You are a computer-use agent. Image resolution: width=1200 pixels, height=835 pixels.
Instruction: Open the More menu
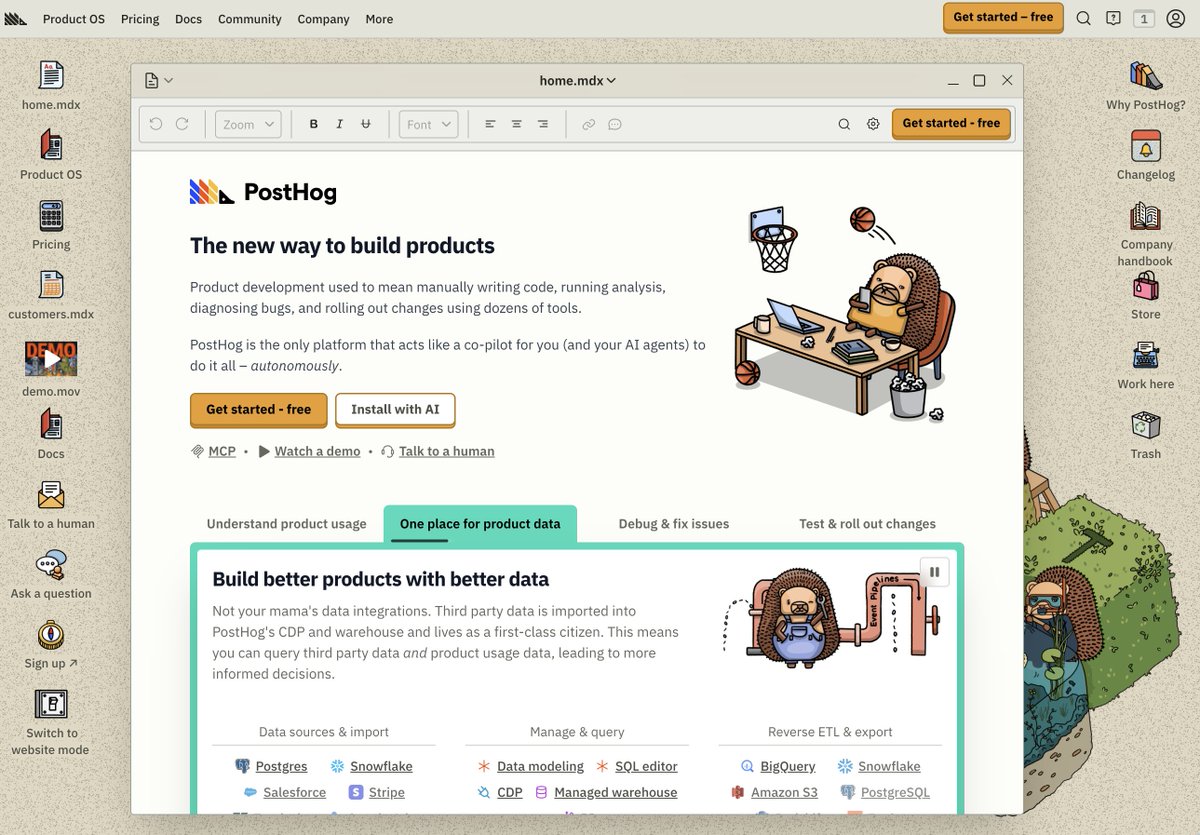[379, 19]
